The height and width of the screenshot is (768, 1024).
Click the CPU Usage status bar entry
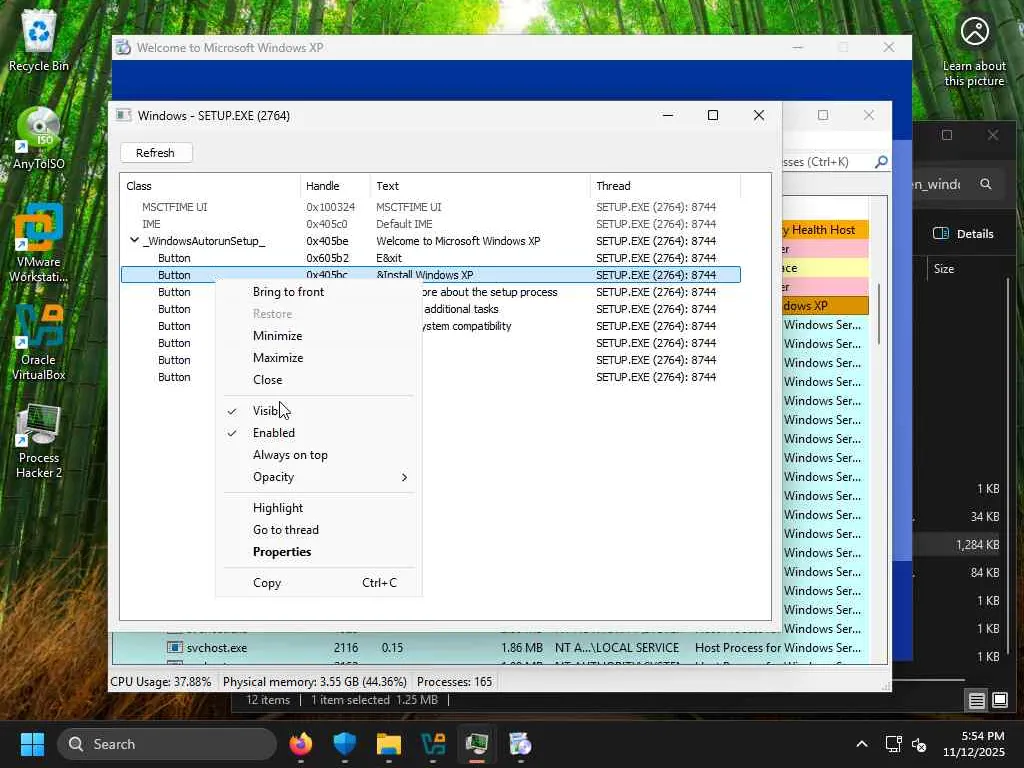click(161, 682)
